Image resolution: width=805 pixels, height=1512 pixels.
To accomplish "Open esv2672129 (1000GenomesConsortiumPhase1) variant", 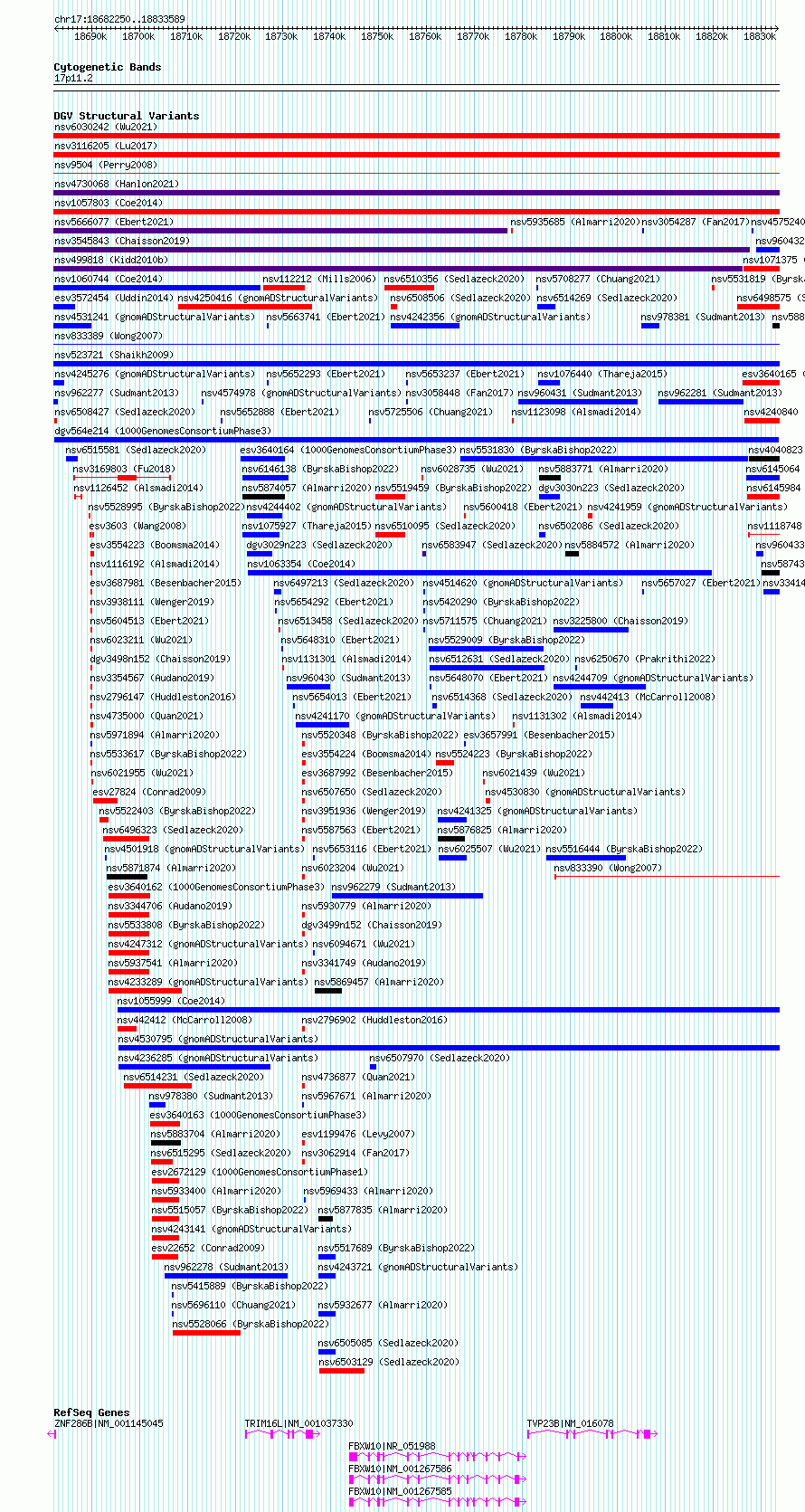I will (260, 1172).
